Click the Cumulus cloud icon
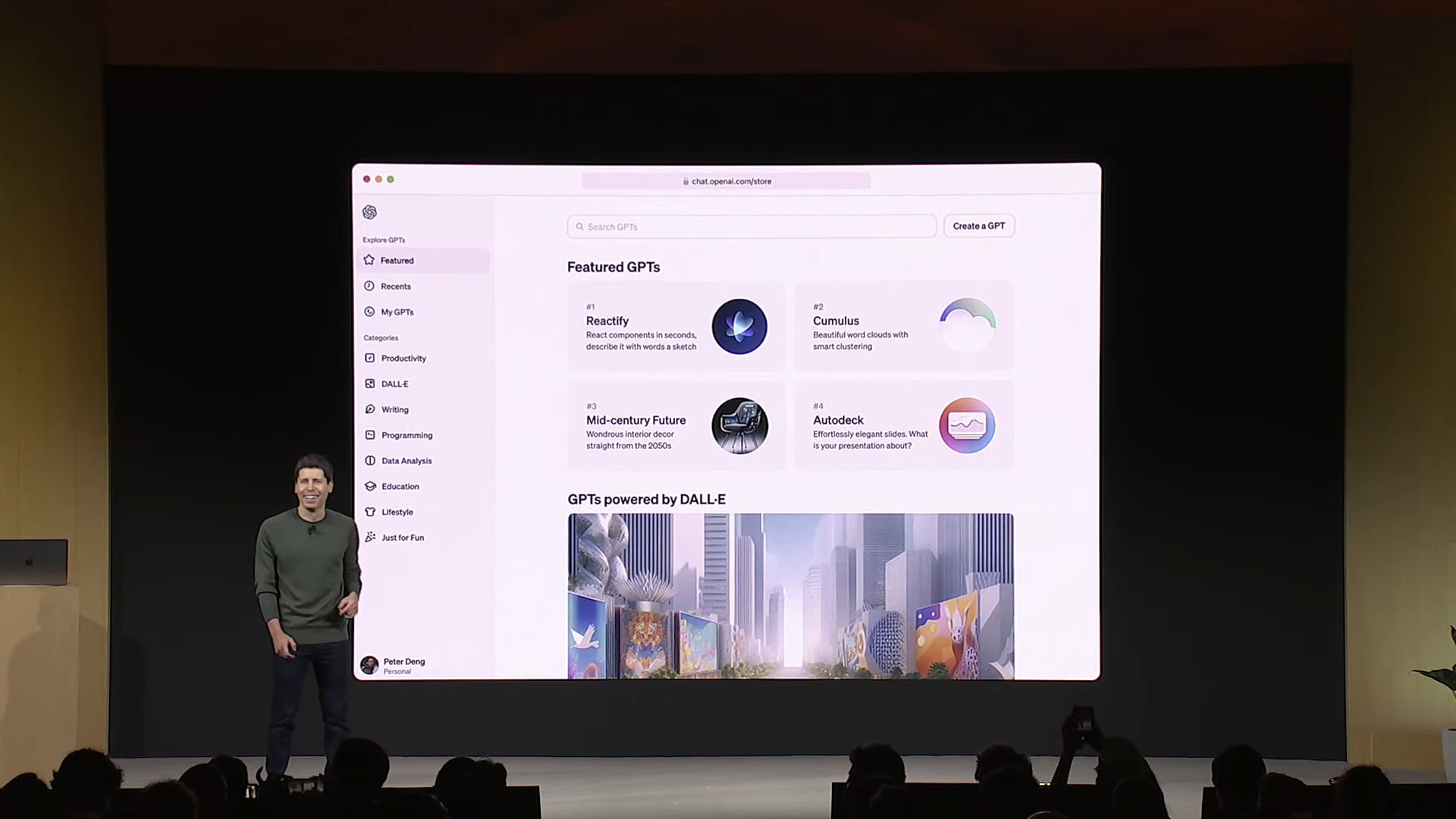Viewport: 1456px width, 819px height. pyautogui.click(x=967, y=325)
